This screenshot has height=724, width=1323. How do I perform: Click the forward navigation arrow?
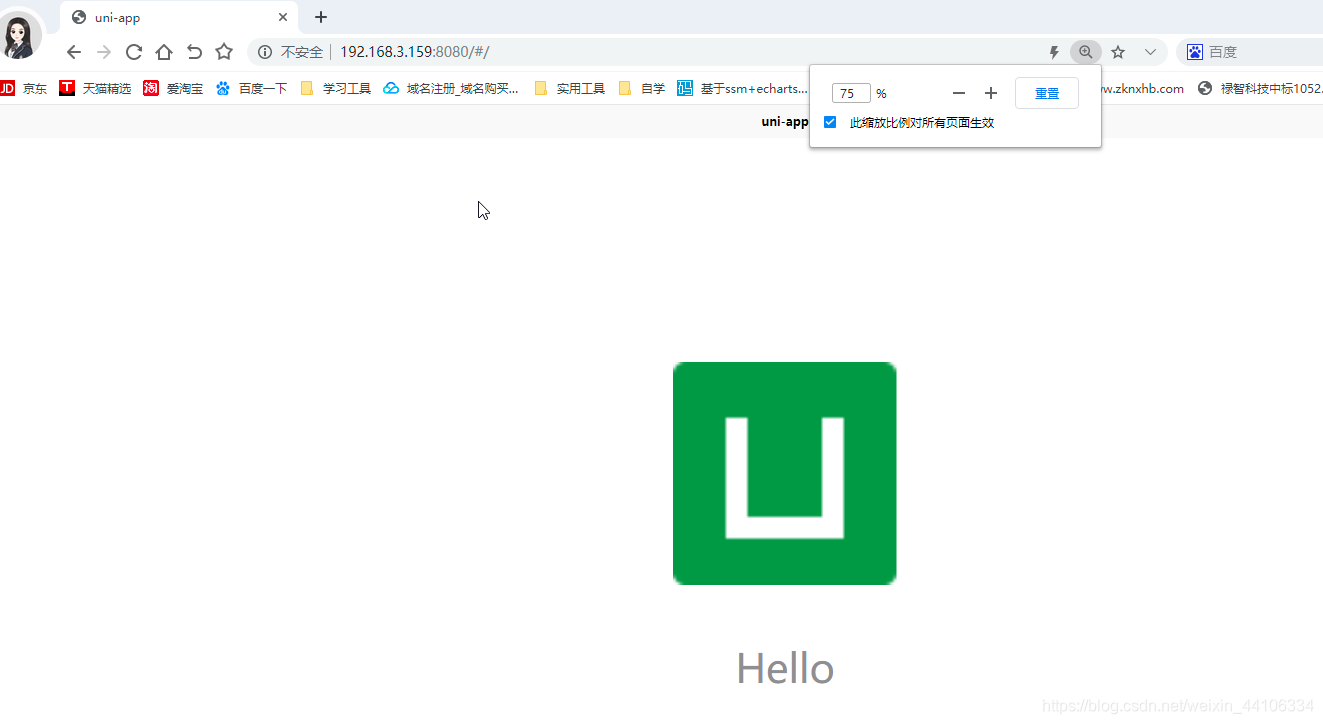(x=104, y=52)
